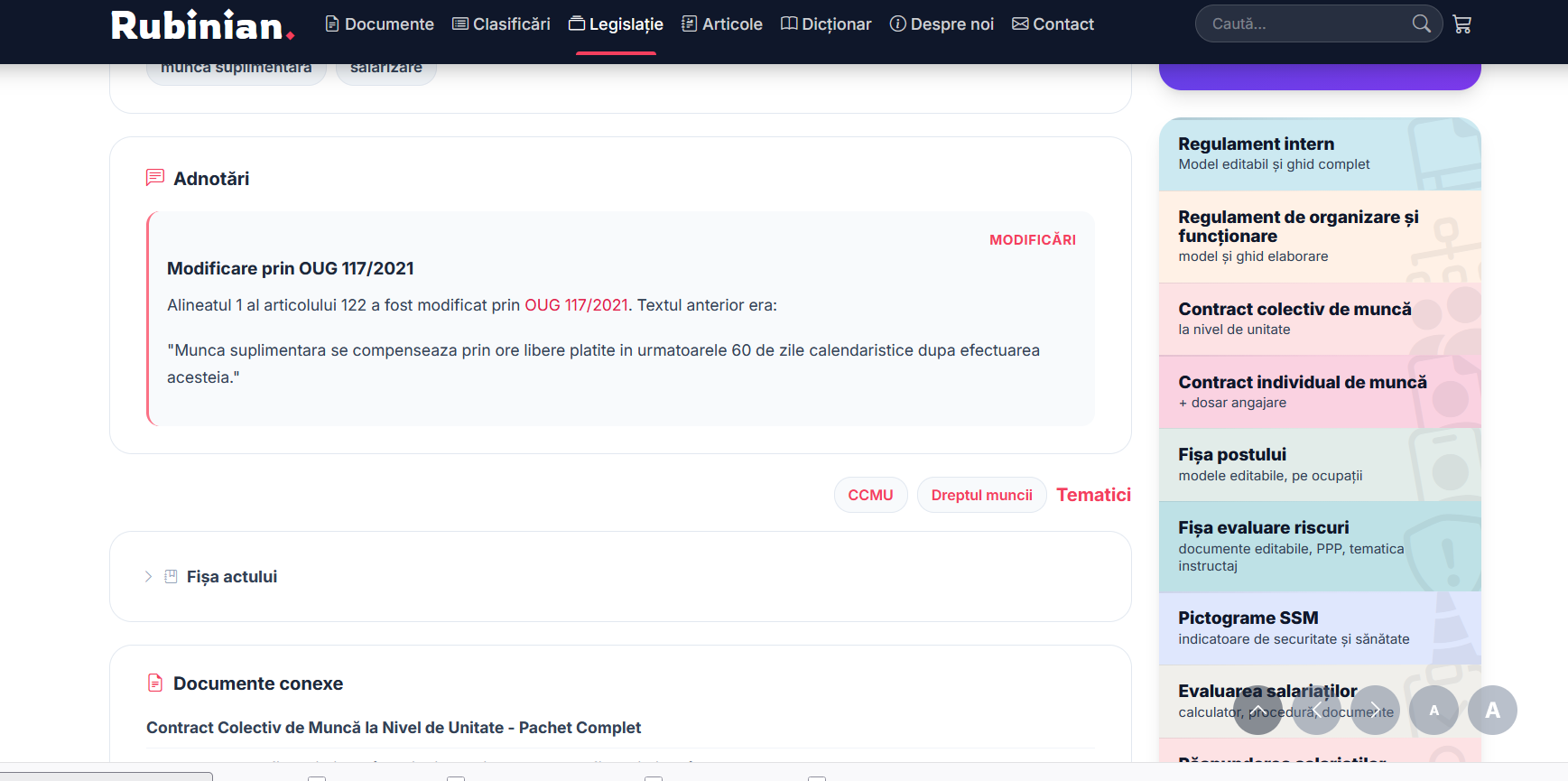Image resolution: width=1568 pixels, height=781 pixels.
Task: Open Contract individual de muncă card
Action: tap(1320, 392)
